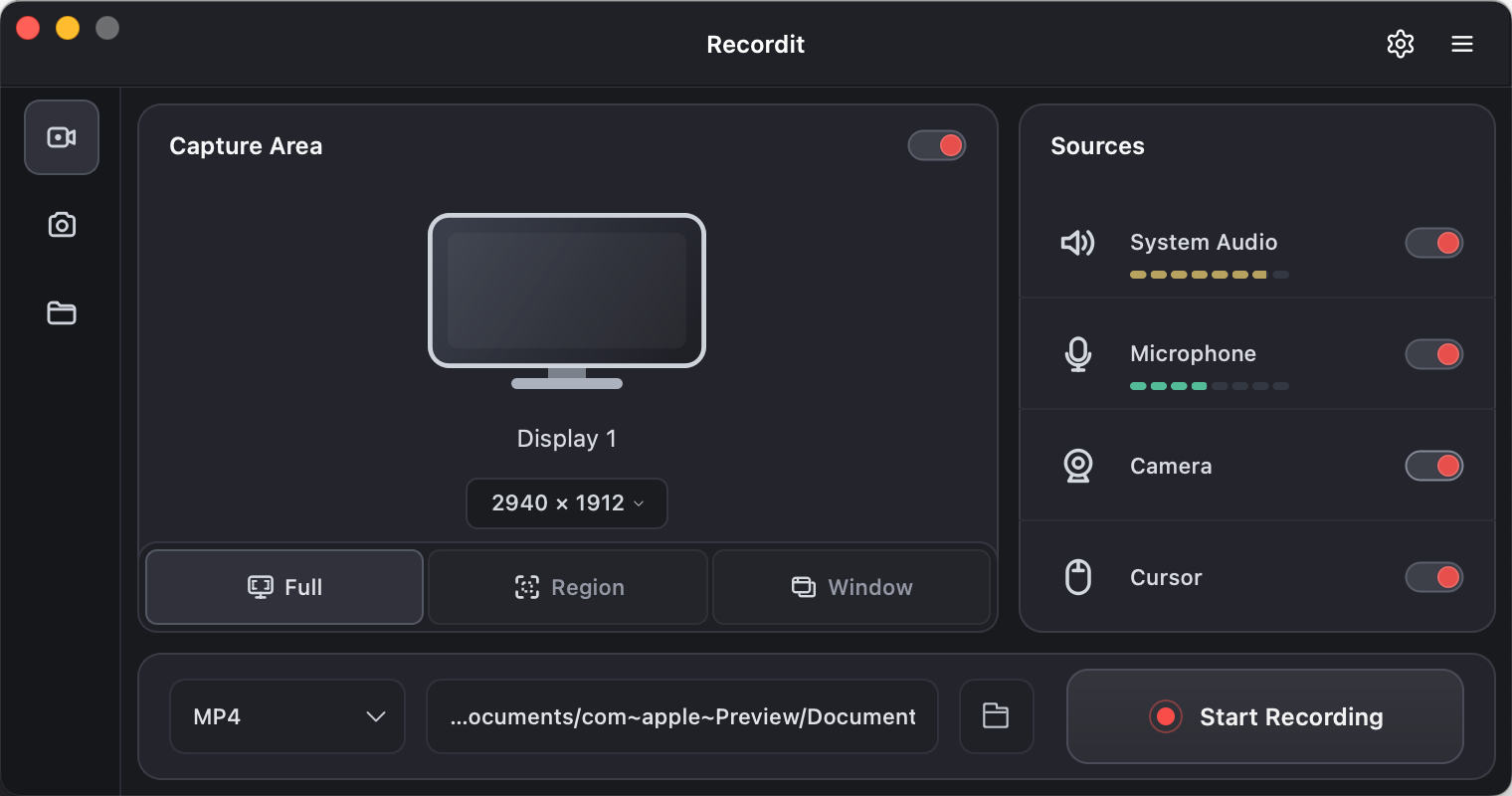Disable the System Audio toggle
This screenshot has width=1512, height=796.
pyautogui.click(x=1433, y=243)
